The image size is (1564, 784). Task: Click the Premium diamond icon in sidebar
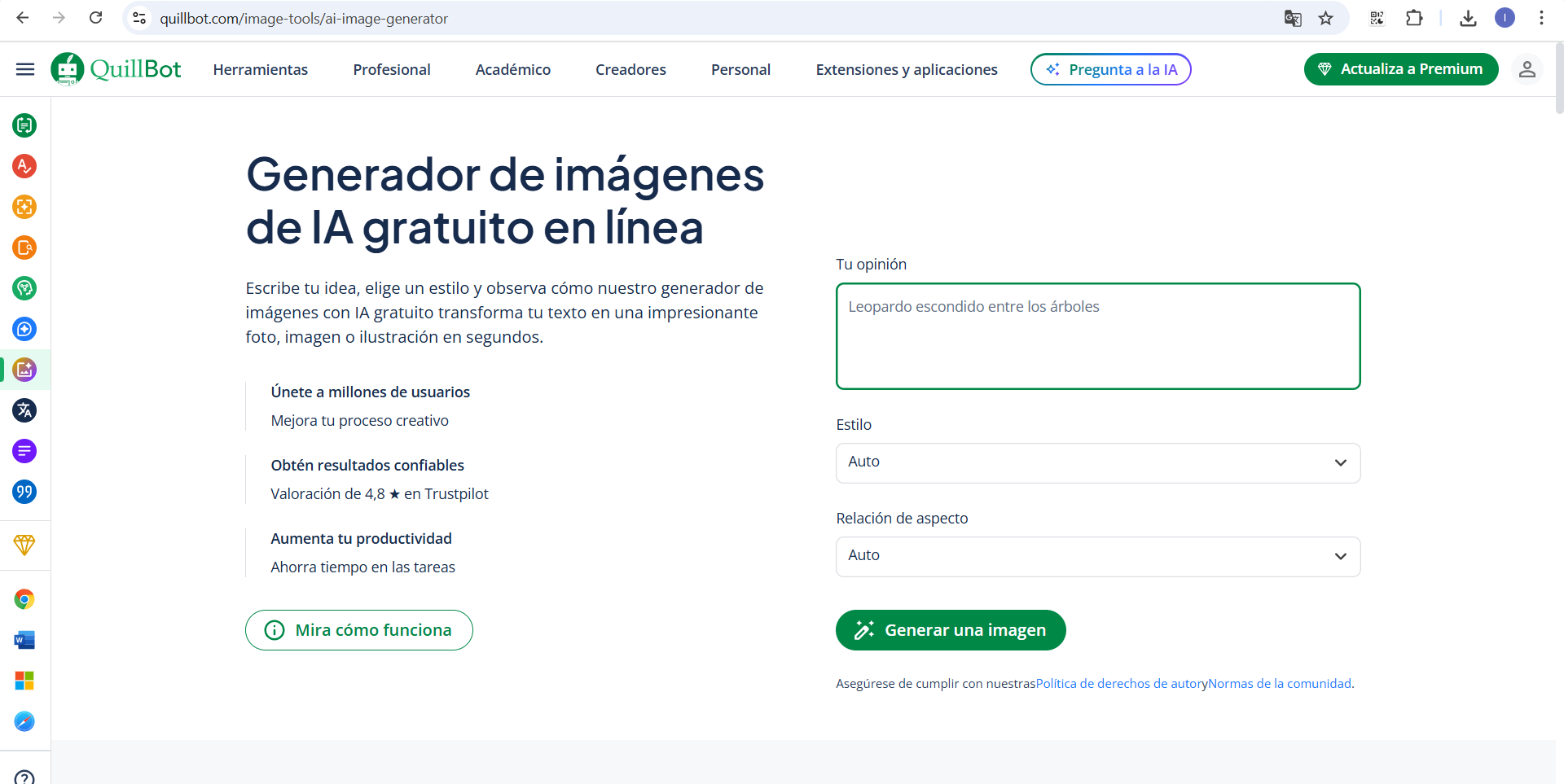click(x=24, y=545)
